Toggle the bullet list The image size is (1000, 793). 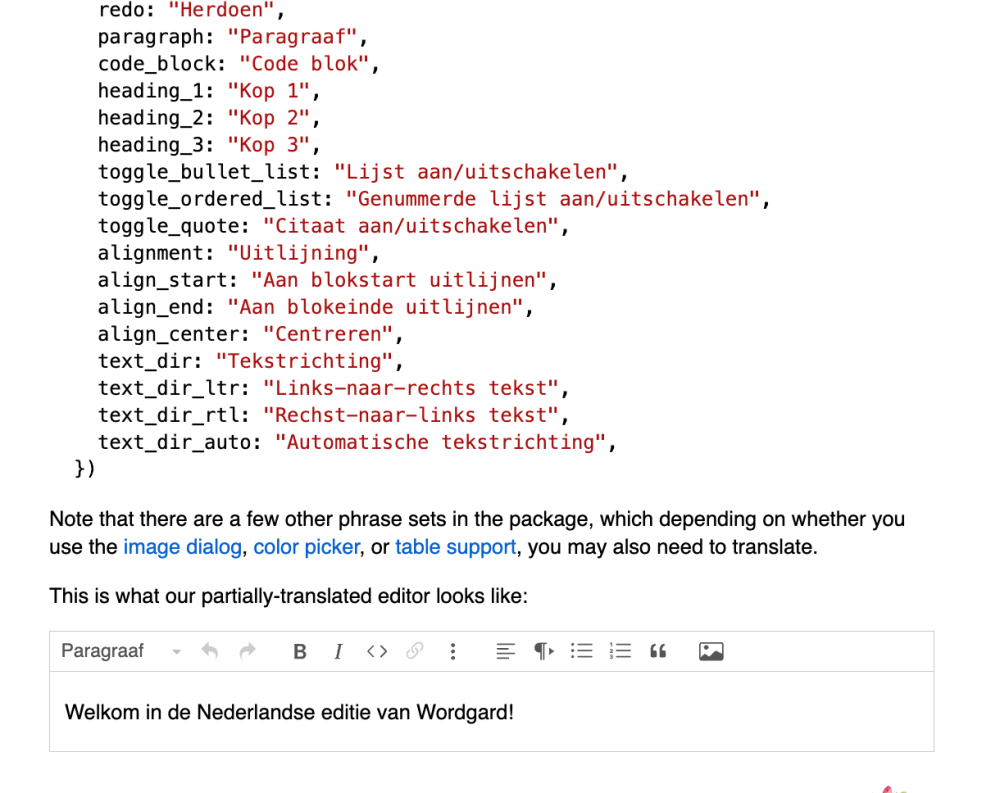click(582, 651)
